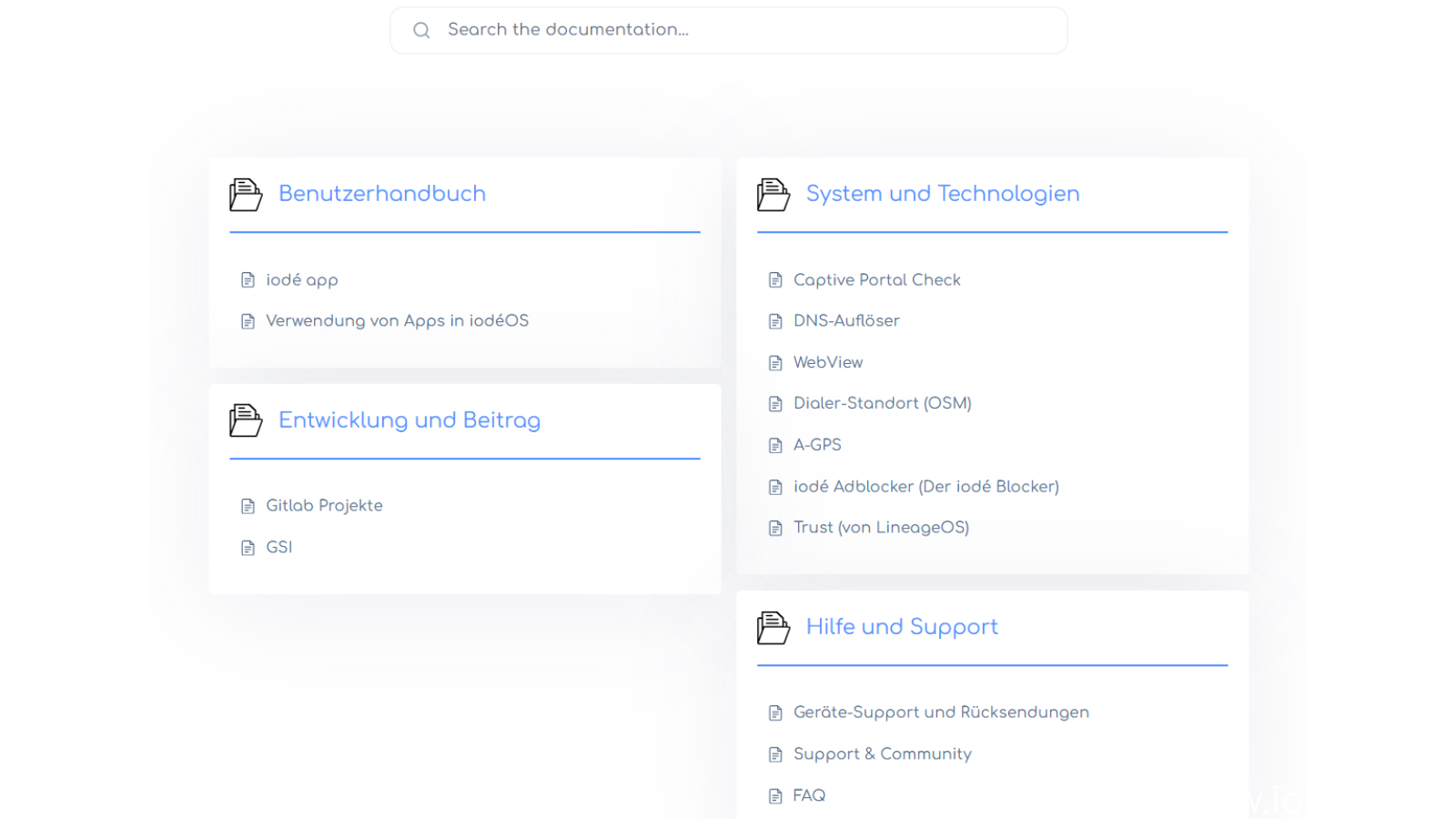
Task: Open the DNS-Auflöser article
Action: point(846,320)
